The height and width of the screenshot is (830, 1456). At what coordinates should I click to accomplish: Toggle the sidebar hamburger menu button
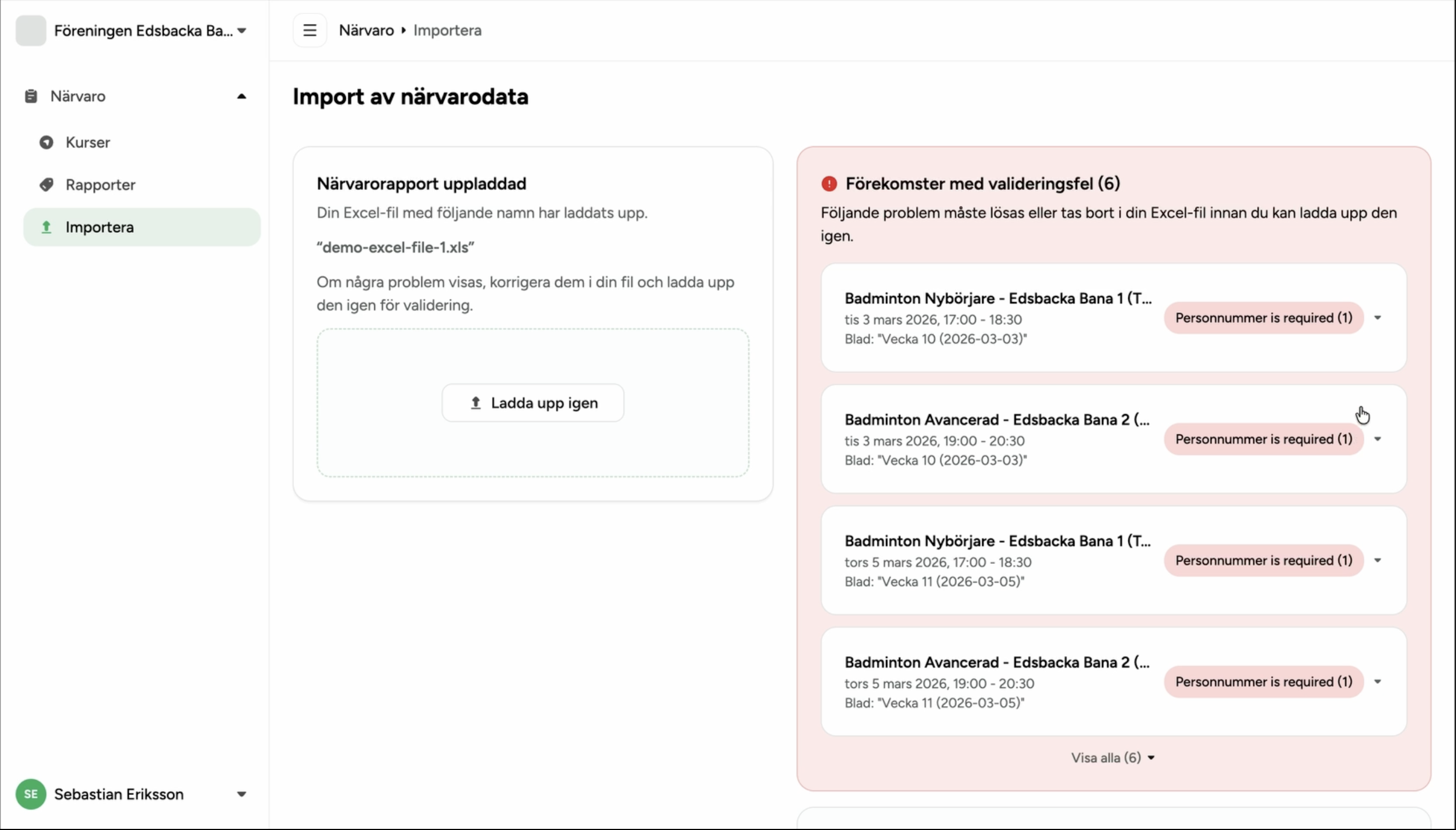pyautogui.click(x=309, y=30)
